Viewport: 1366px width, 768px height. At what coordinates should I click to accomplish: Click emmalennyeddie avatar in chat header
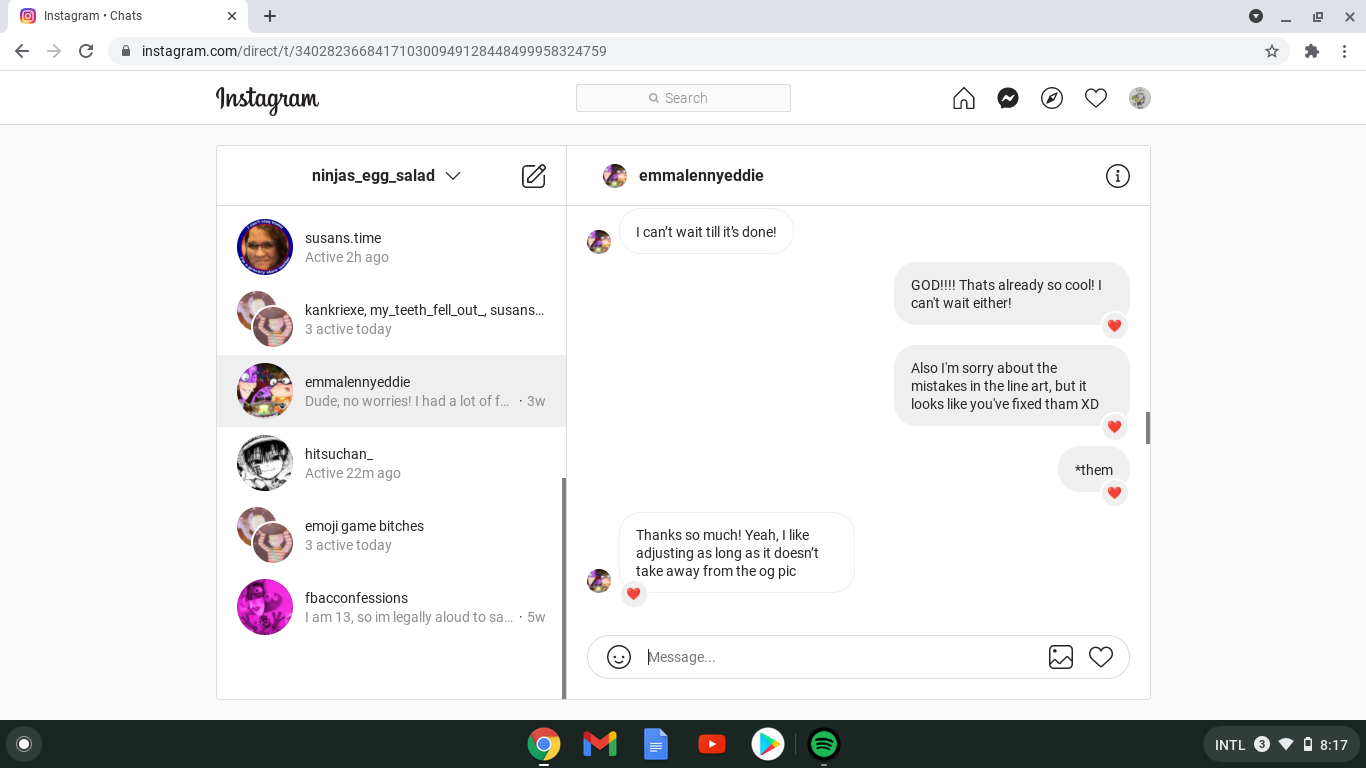615,176
